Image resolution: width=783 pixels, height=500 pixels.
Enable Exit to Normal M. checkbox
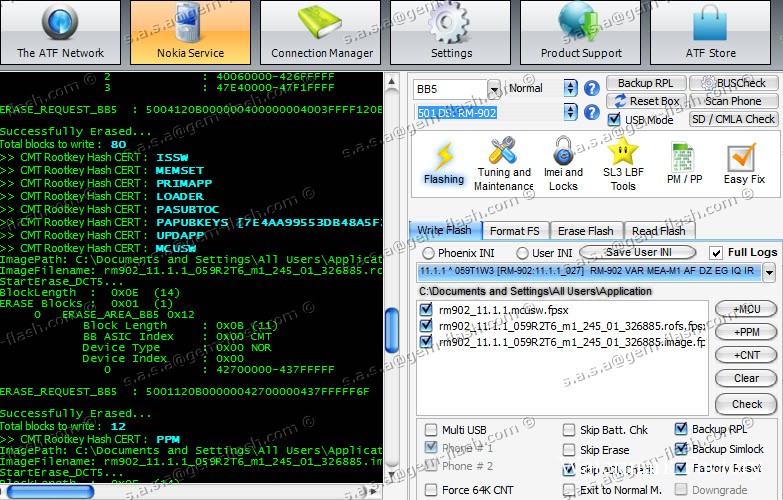tap(569, 490)
